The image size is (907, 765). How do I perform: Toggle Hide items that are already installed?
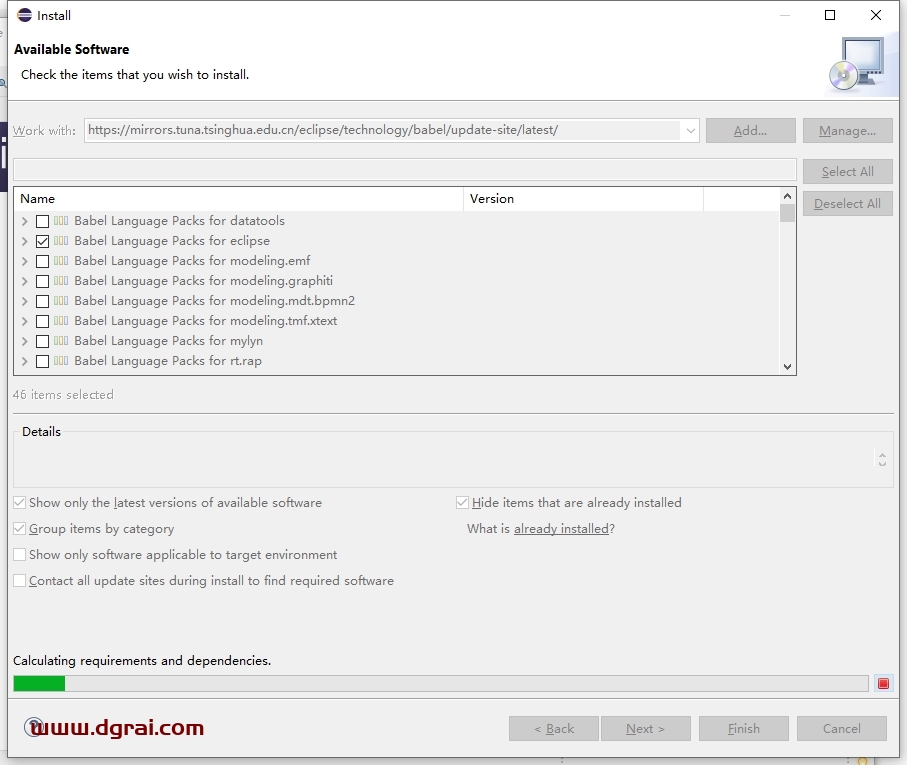462,502
